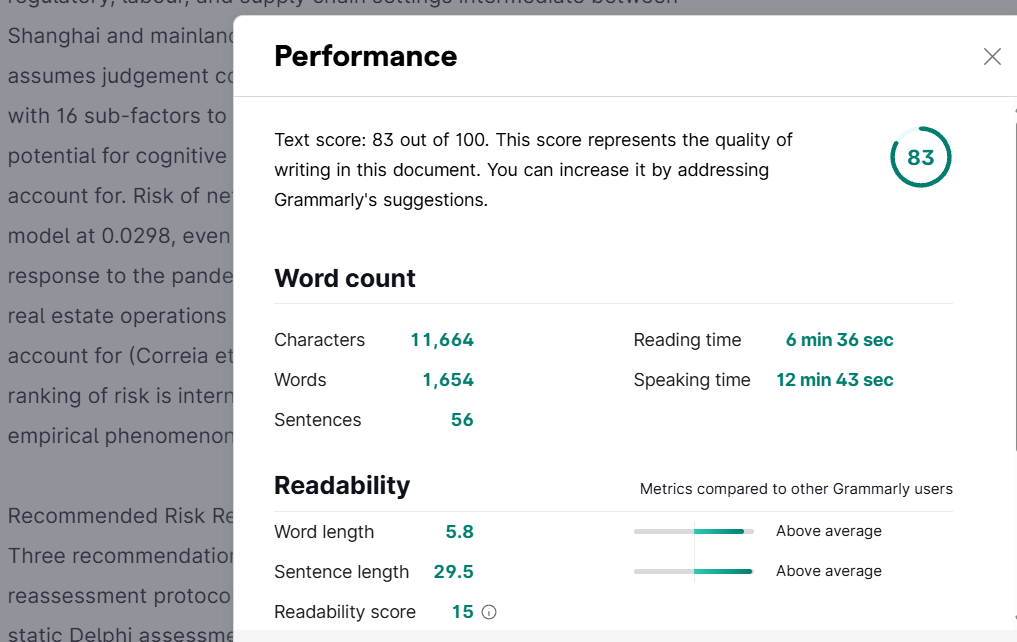1017x642 pixels.
Task: Click the Word length value 5.8
Action: [459, 532]
